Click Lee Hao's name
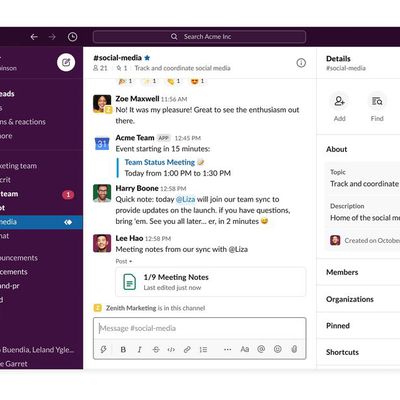Screen dimensions: 400x400 click(x=129, y=238)
